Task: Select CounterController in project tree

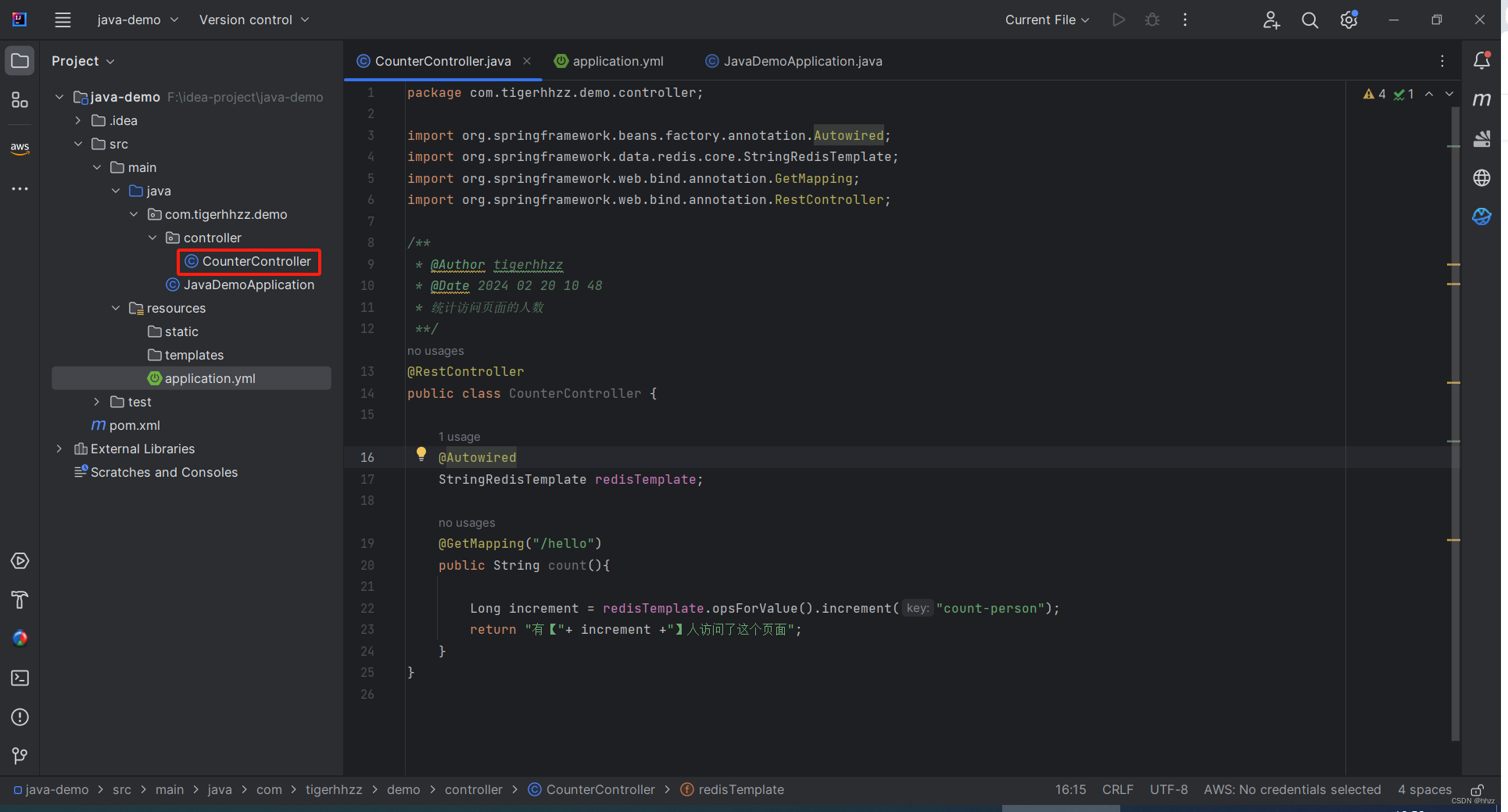Action: click(249, 261)
